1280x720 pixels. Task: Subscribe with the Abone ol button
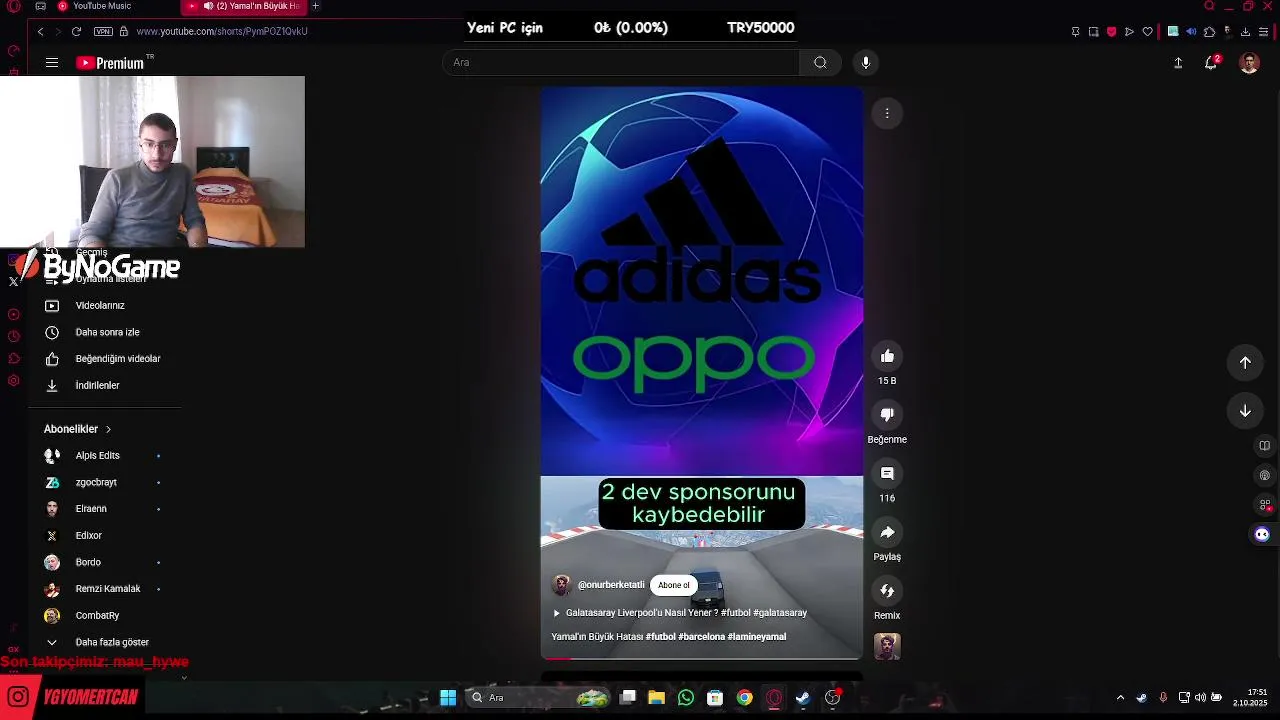[x=673, y=585]
